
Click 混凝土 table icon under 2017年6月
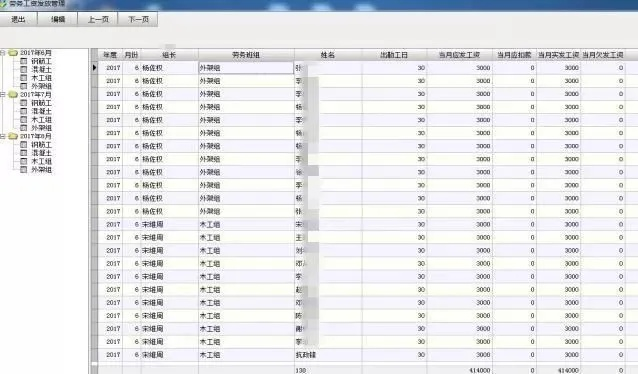click(24, 70)
